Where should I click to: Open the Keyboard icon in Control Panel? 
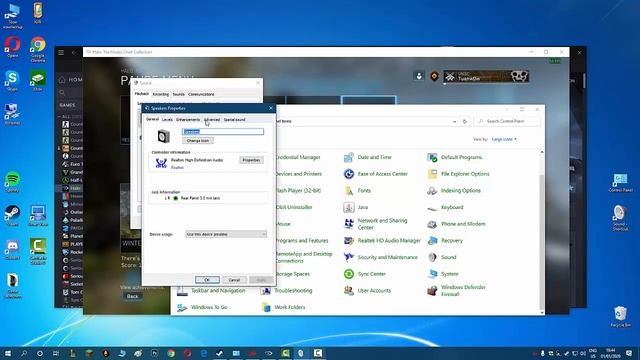click(x=432, y=208)
